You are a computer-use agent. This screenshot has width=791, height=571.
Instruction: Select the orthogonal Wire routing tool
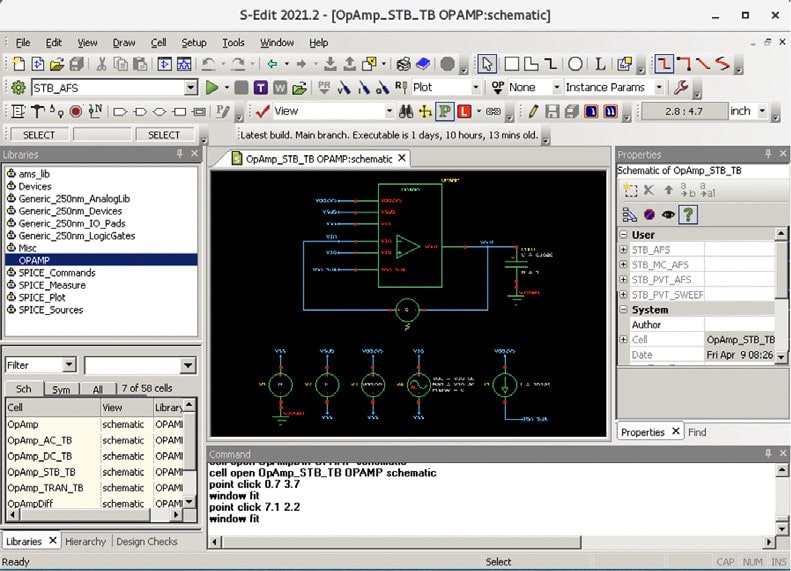663,64
